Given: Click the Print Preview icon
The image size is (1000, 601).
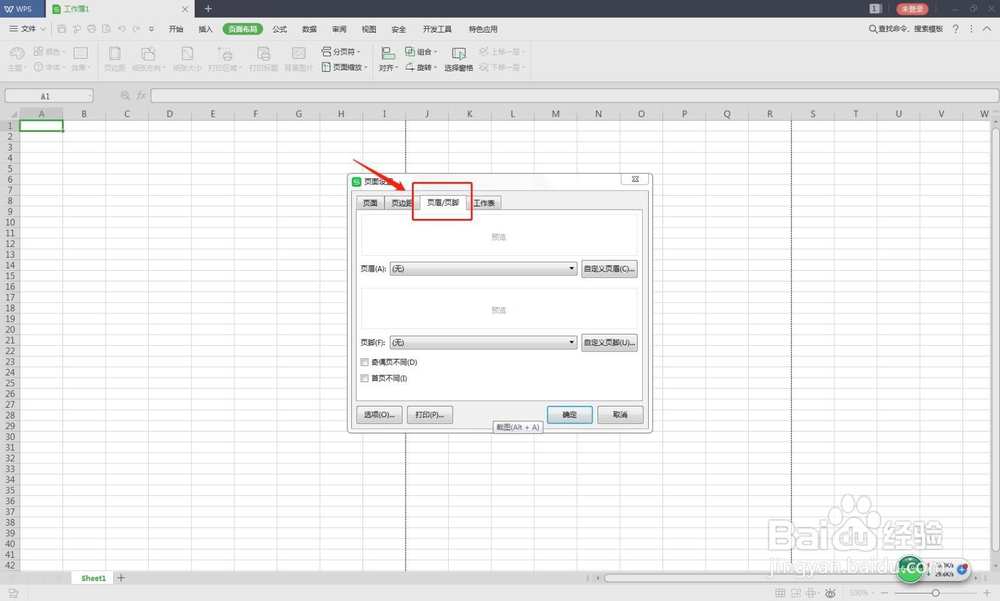Looking at the screenshot, I should pyautogui.click(x=107, y=29).
